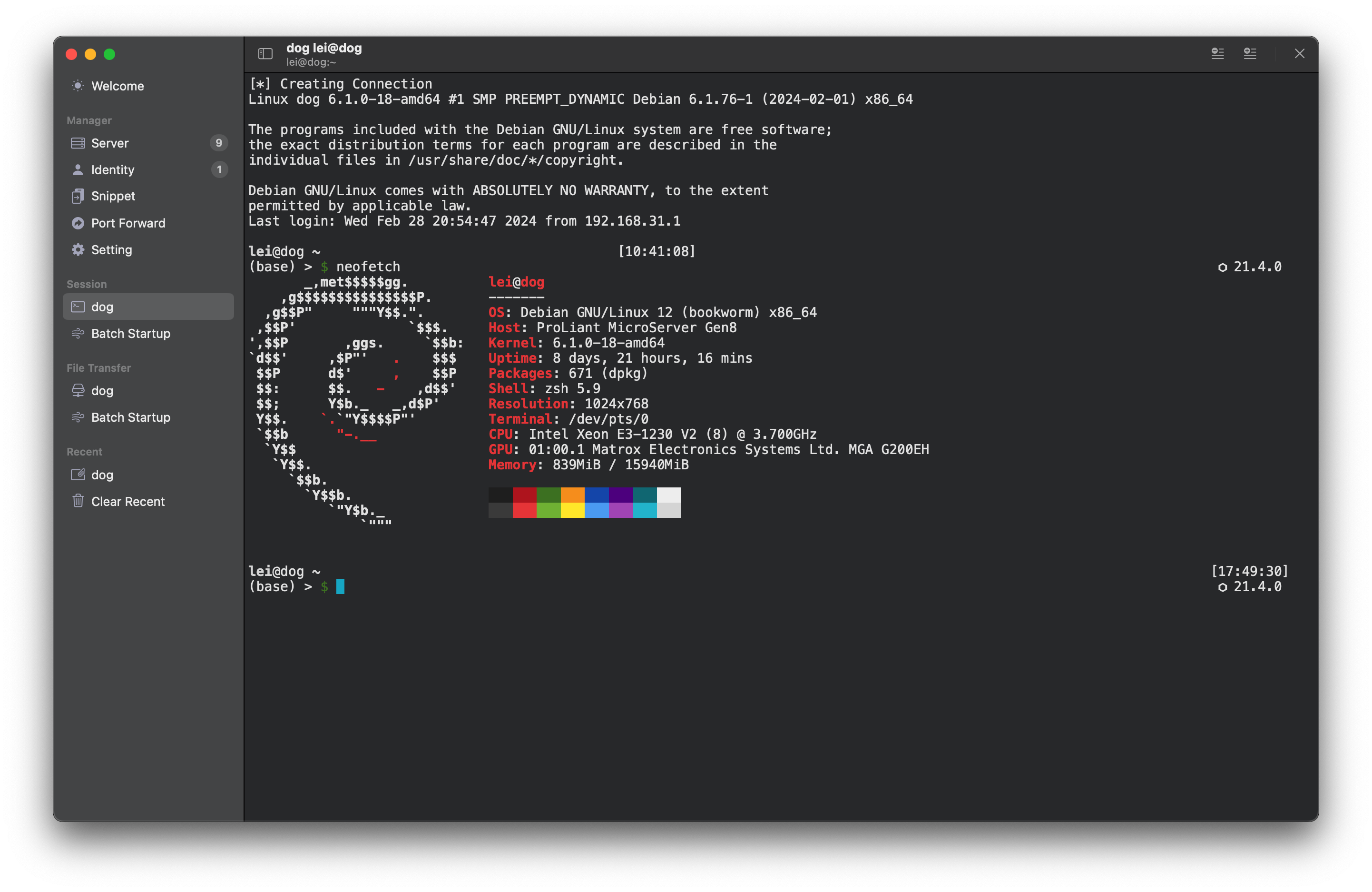Open Identity from the Manager sidebar

[x=114, y=169]
